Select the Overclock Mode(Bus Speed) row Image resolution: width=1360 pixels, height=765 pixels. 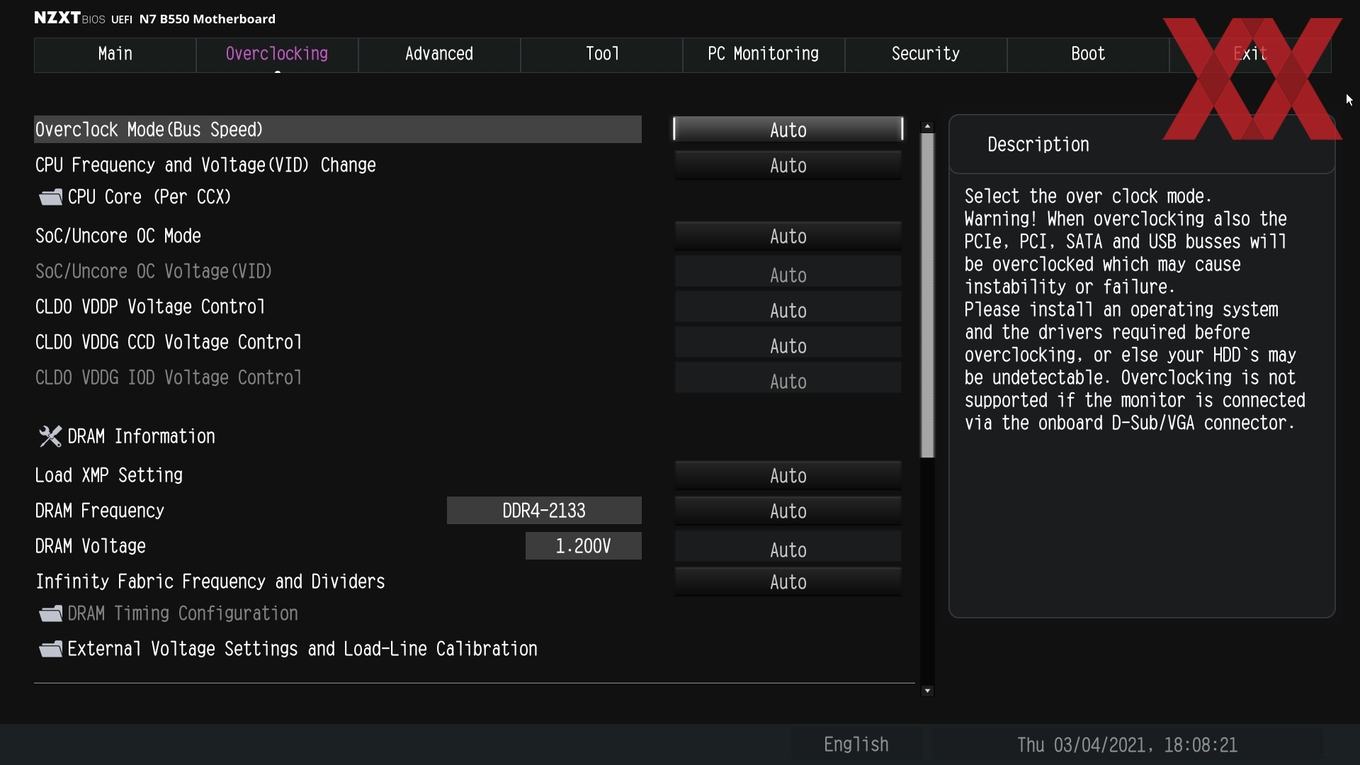click(x=338, y=130)
